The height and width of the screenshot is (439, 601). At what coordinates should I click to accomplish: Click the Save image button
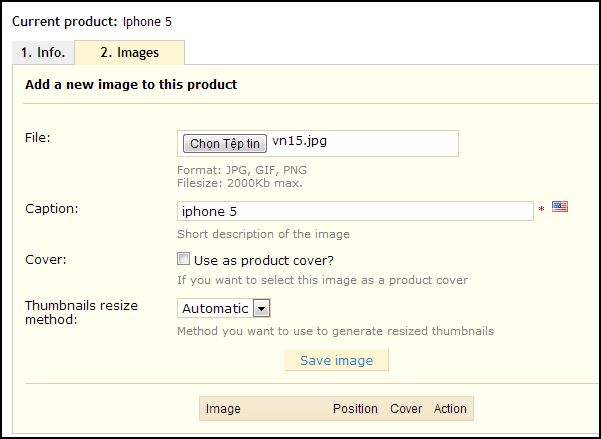[336, 361]
